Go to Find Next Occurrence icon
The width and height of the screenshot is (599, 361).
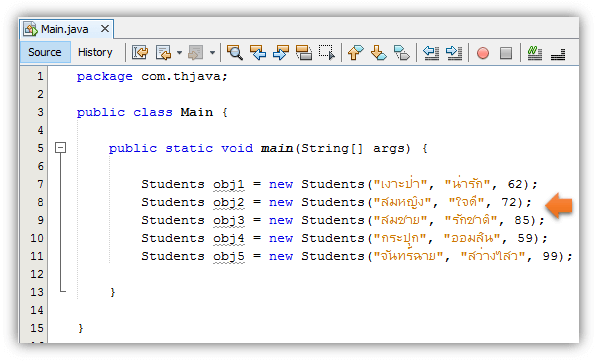281,52
